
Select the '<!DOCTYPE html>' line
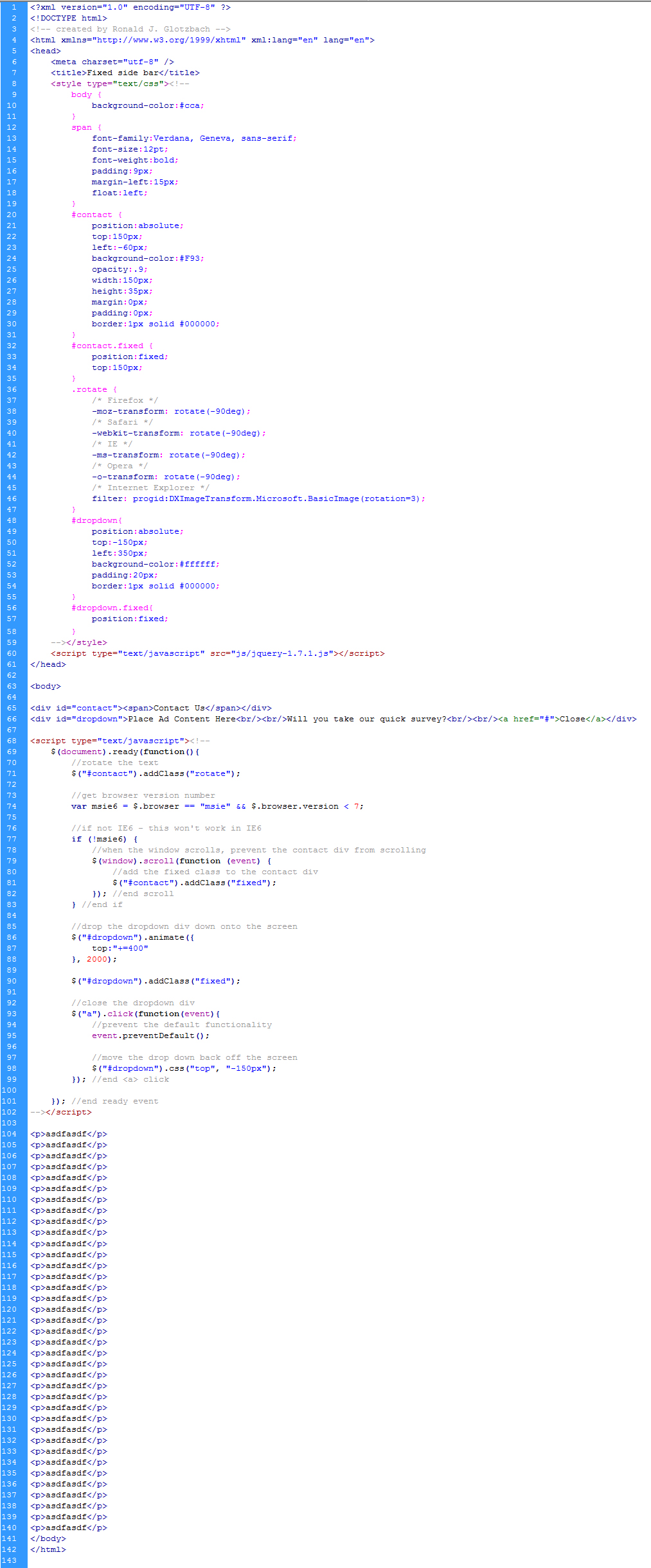[x=69, y=18]
